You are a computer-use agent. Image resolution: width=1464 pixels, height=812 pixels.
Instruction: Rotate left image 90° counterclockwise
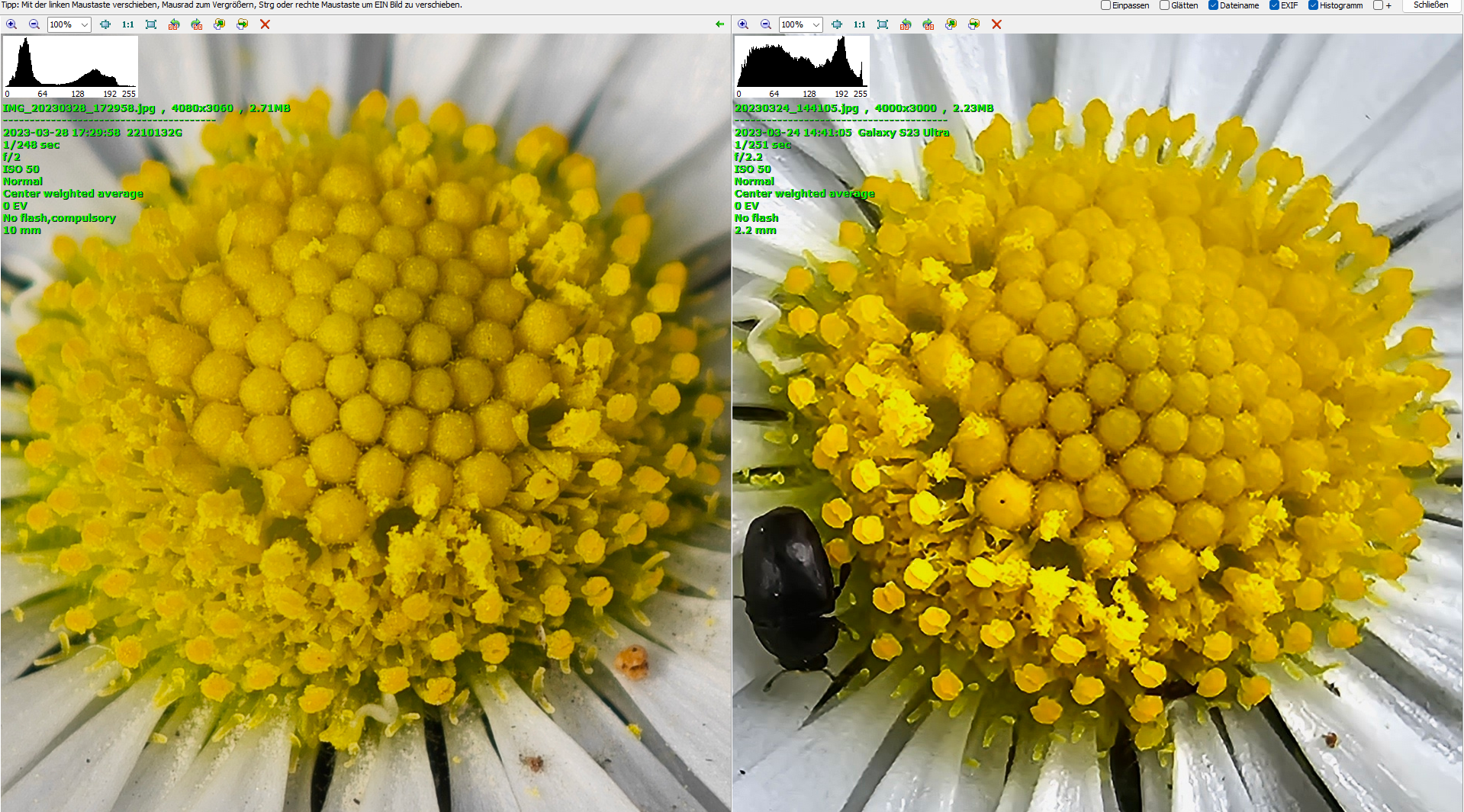point(174,24)
